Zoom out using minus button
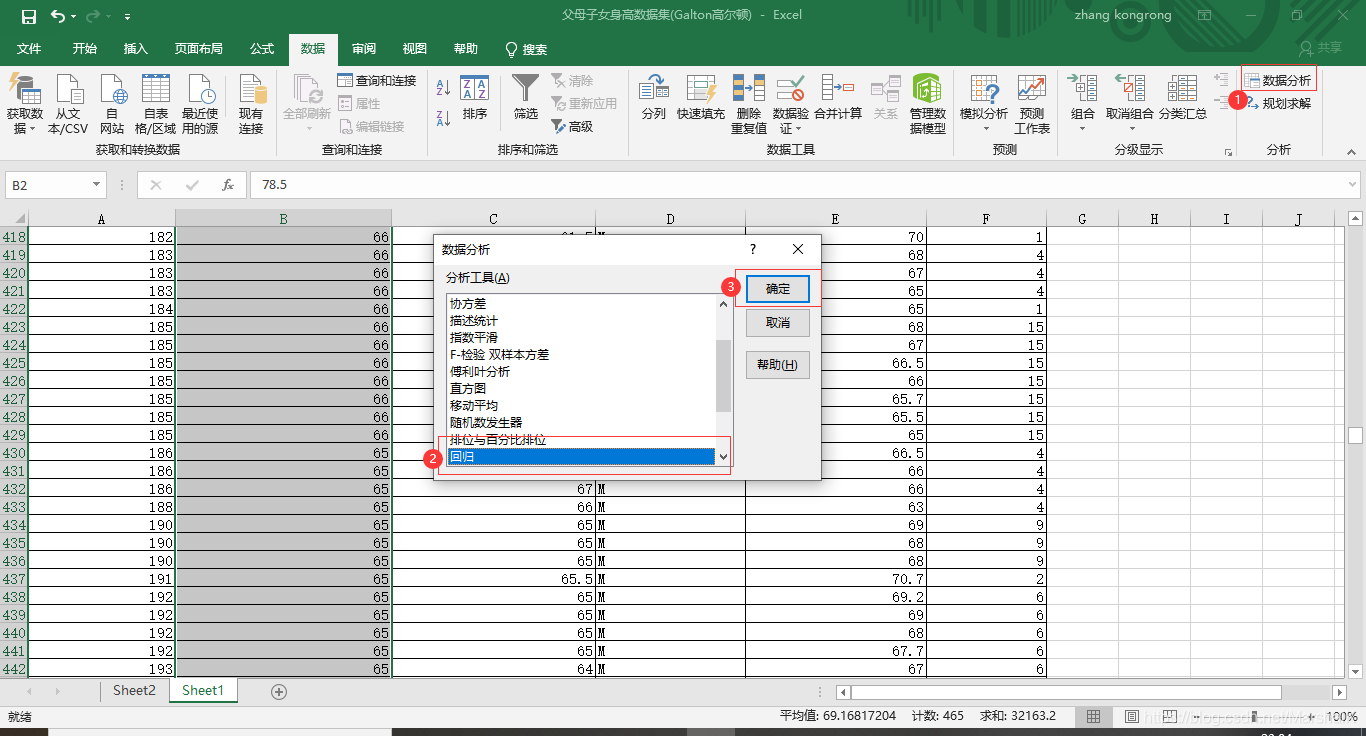1366x736 pixels. click(x=1198, y=717)
